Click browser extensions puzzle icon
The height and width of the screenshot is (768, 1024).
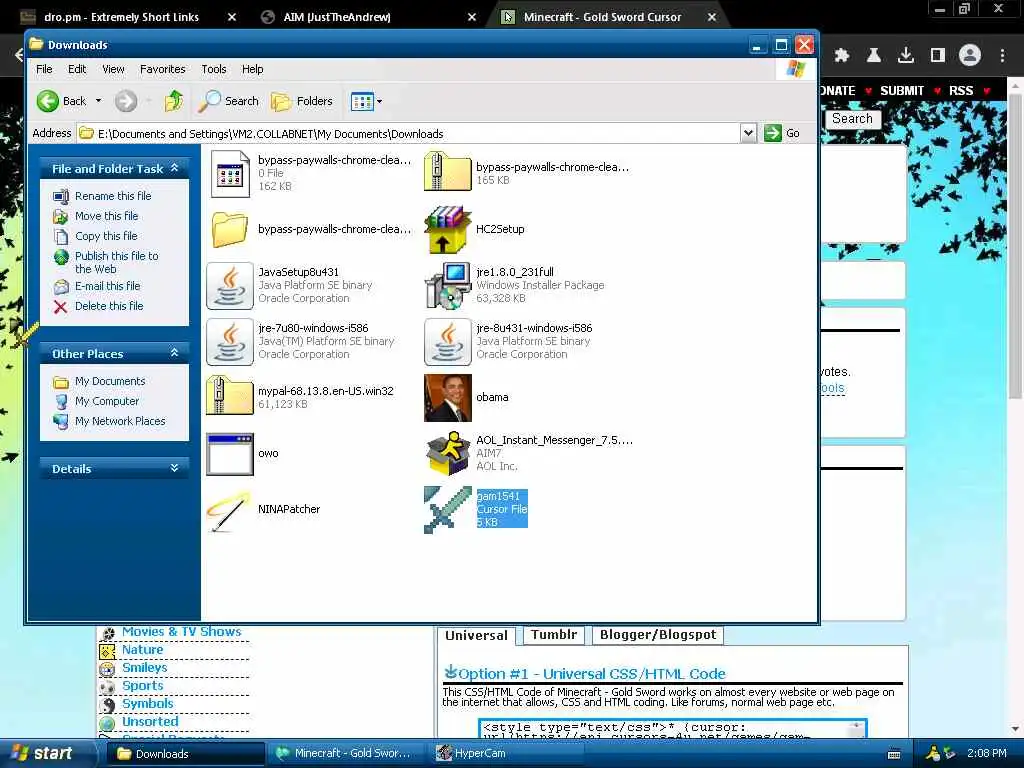click(842, 56)
